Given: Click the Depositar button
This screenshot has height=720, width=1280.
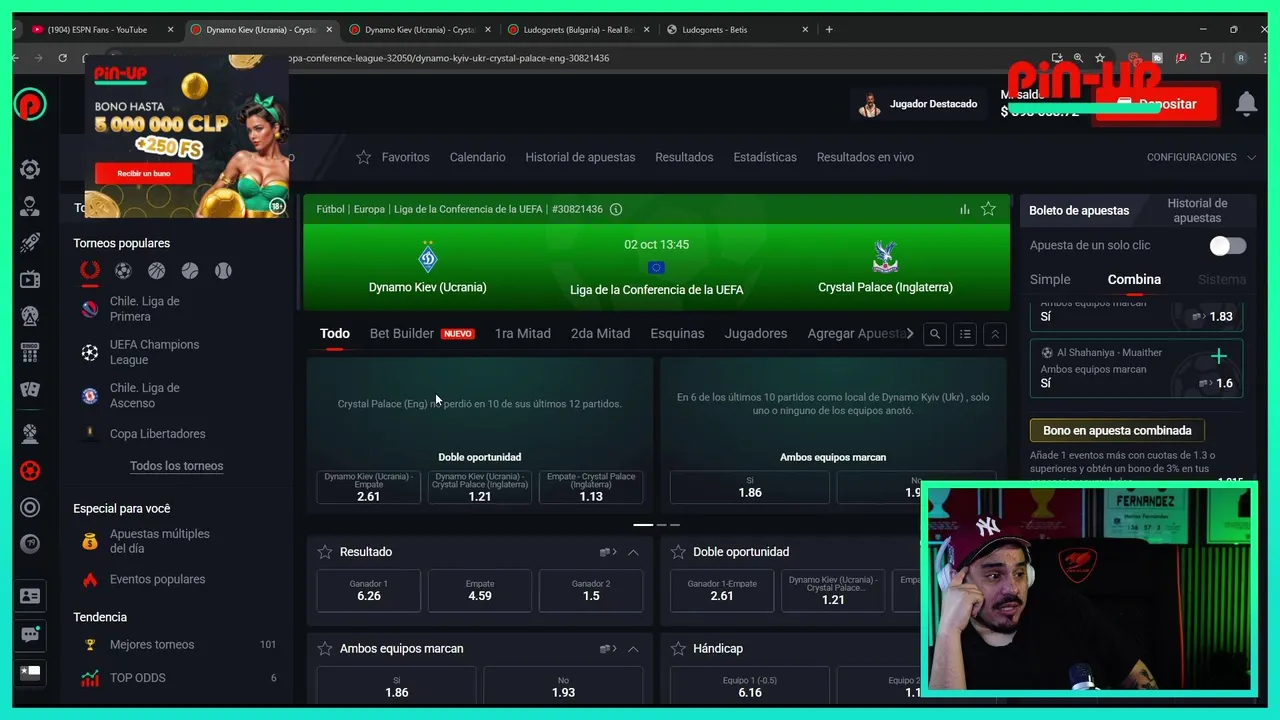Looking at the screenshot, I should tap(1156, 104).
